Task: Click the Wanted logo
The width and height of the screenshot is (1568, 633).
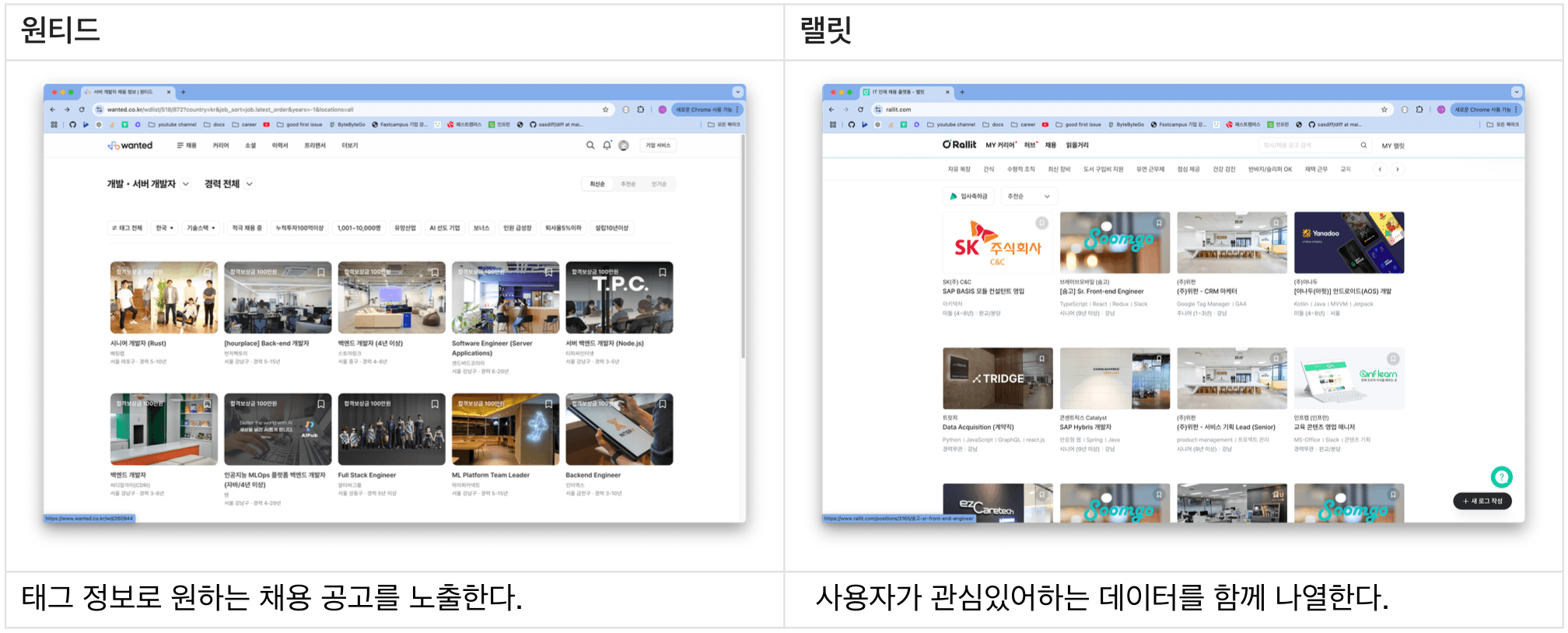Action: point(130,145)
